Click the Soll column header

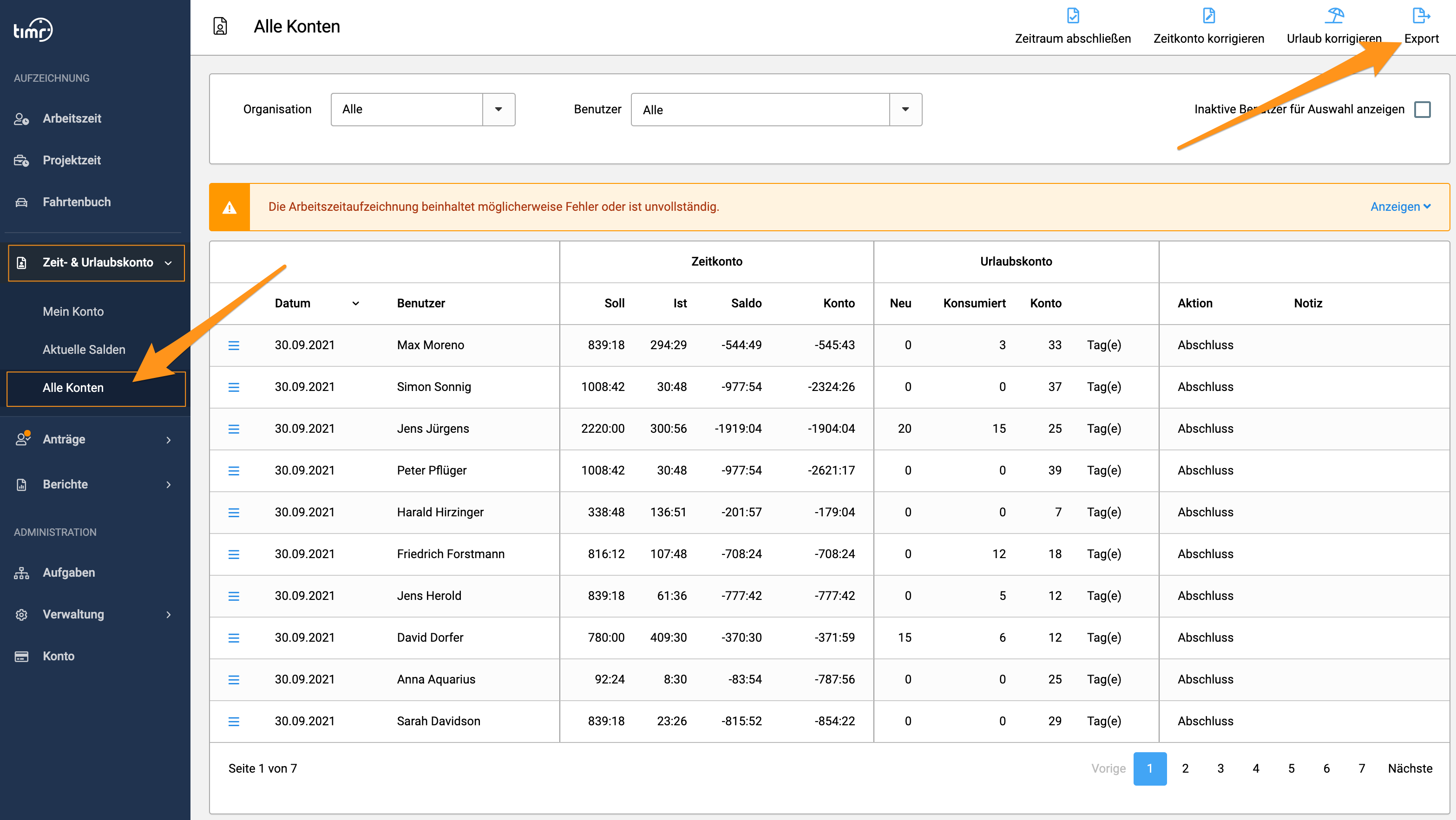[x=614, y=303]
